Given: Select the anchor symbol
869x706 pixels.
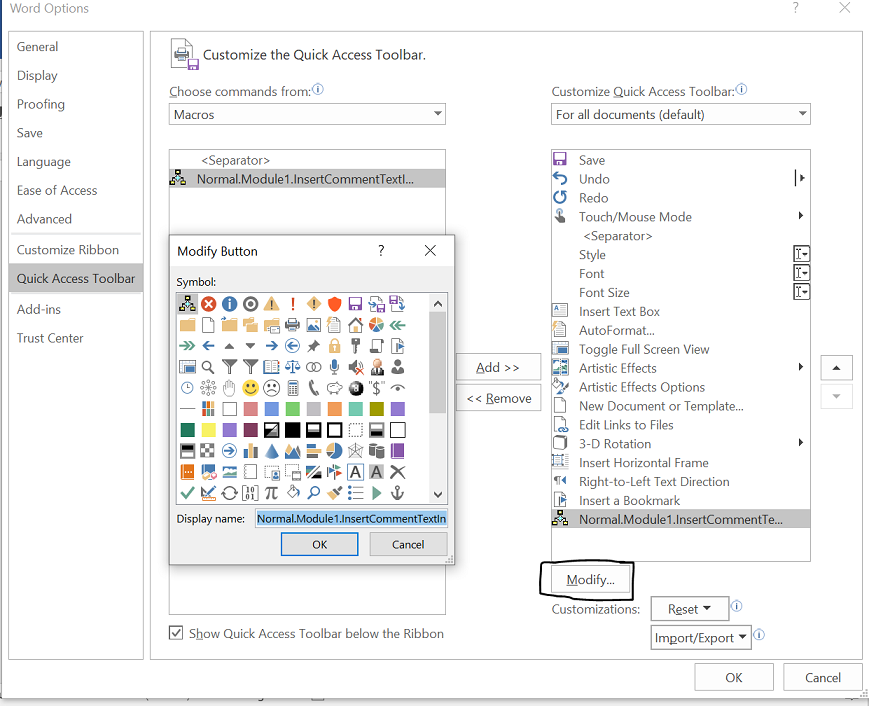Looking at the screenshot, I should (x=397, y=493).
